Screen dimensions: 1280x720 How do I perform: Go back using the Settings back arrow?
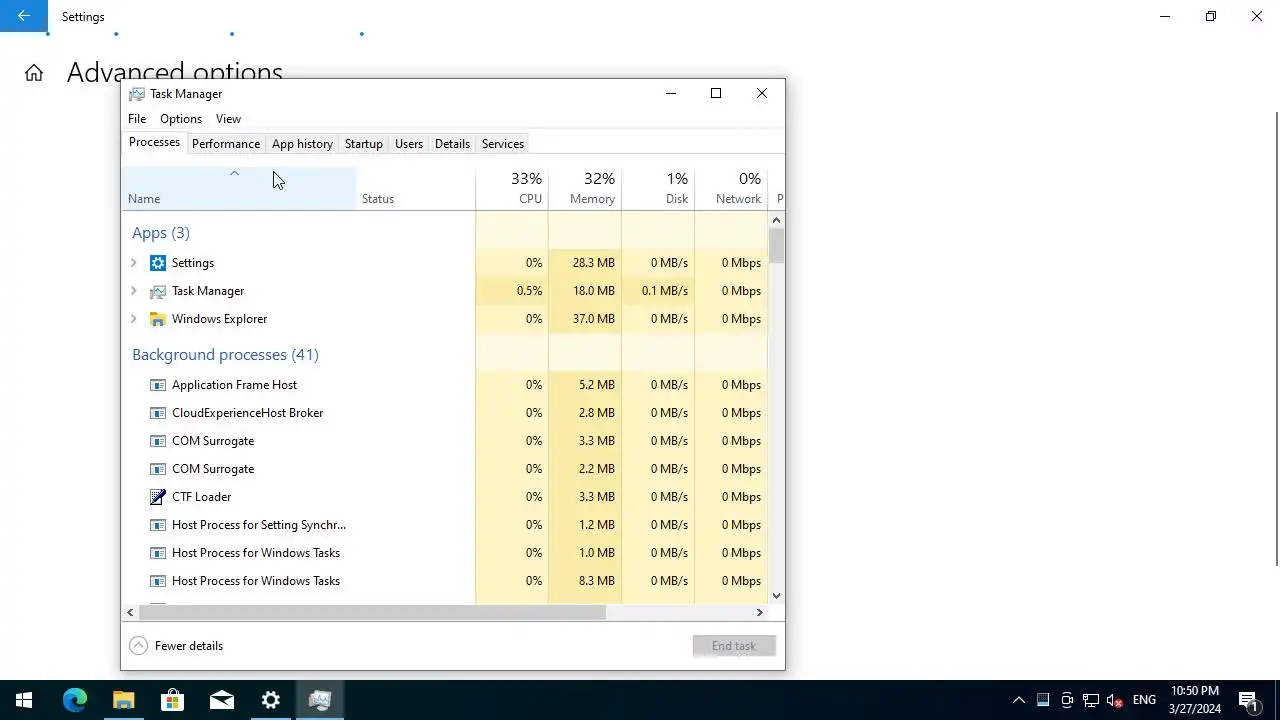(x=23, y=16)
